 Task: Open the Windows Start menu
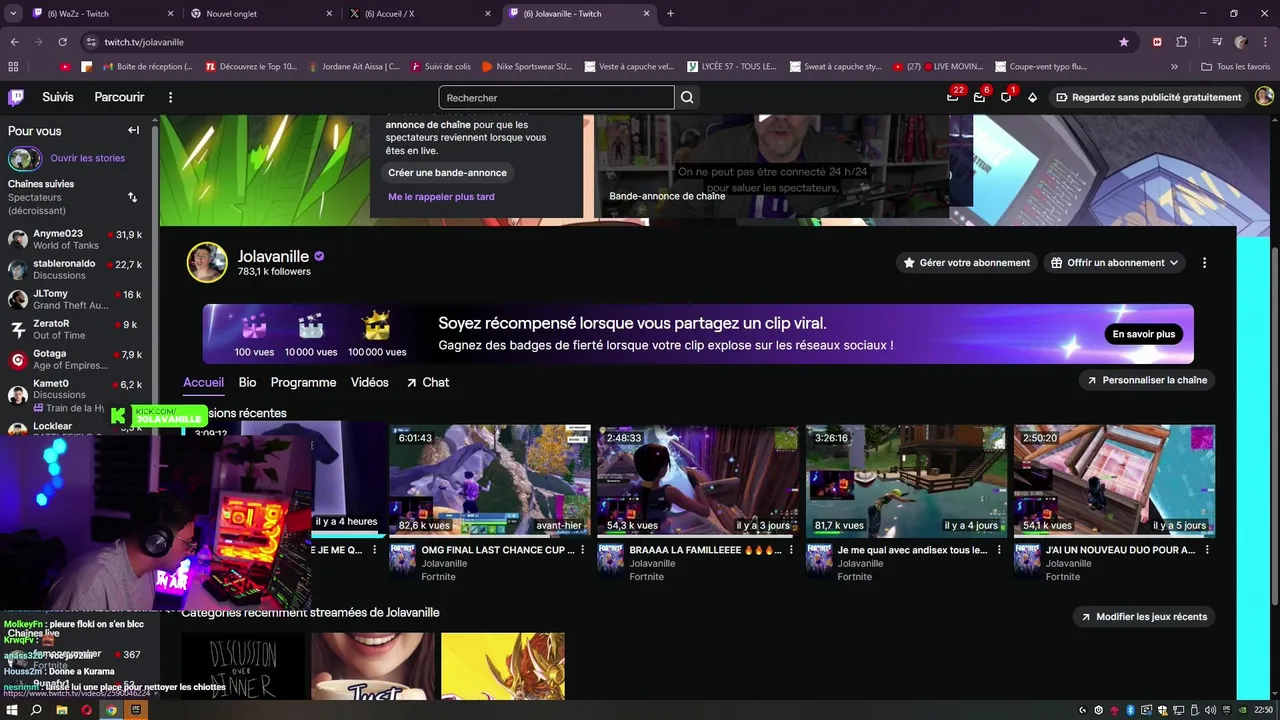[x=12, y=710]
